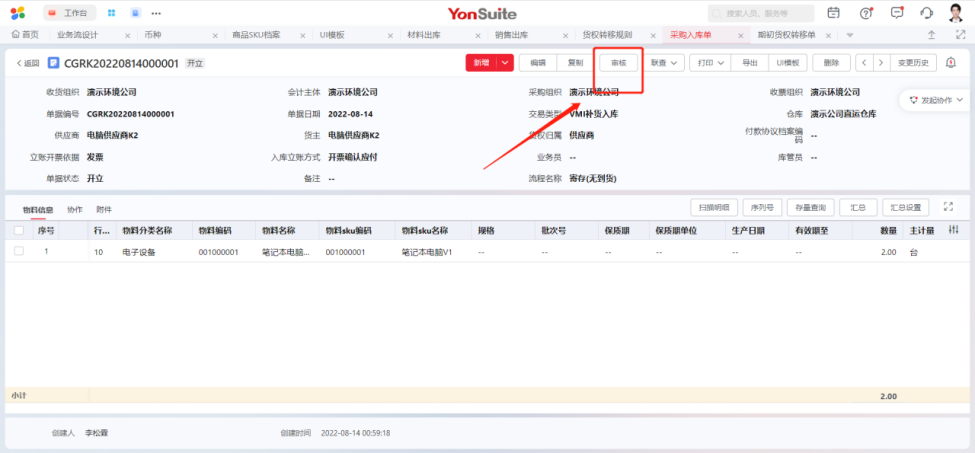
Task: Open the calendar icon in top bar
Action: click(834, 13)
